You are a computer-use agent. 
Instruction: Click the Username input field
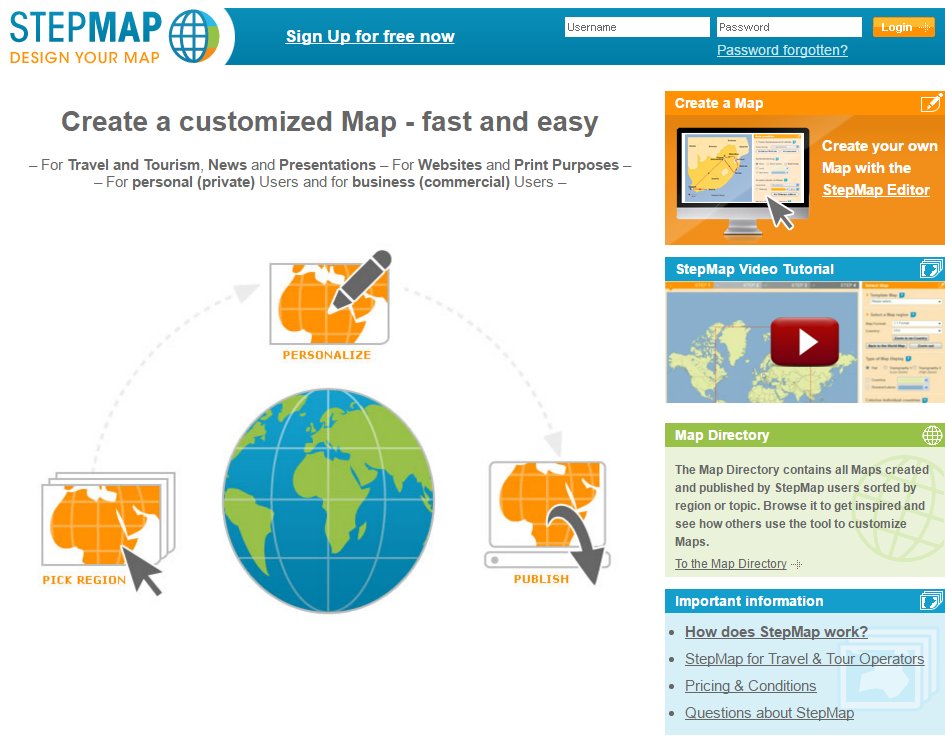[x=637, y=27]
